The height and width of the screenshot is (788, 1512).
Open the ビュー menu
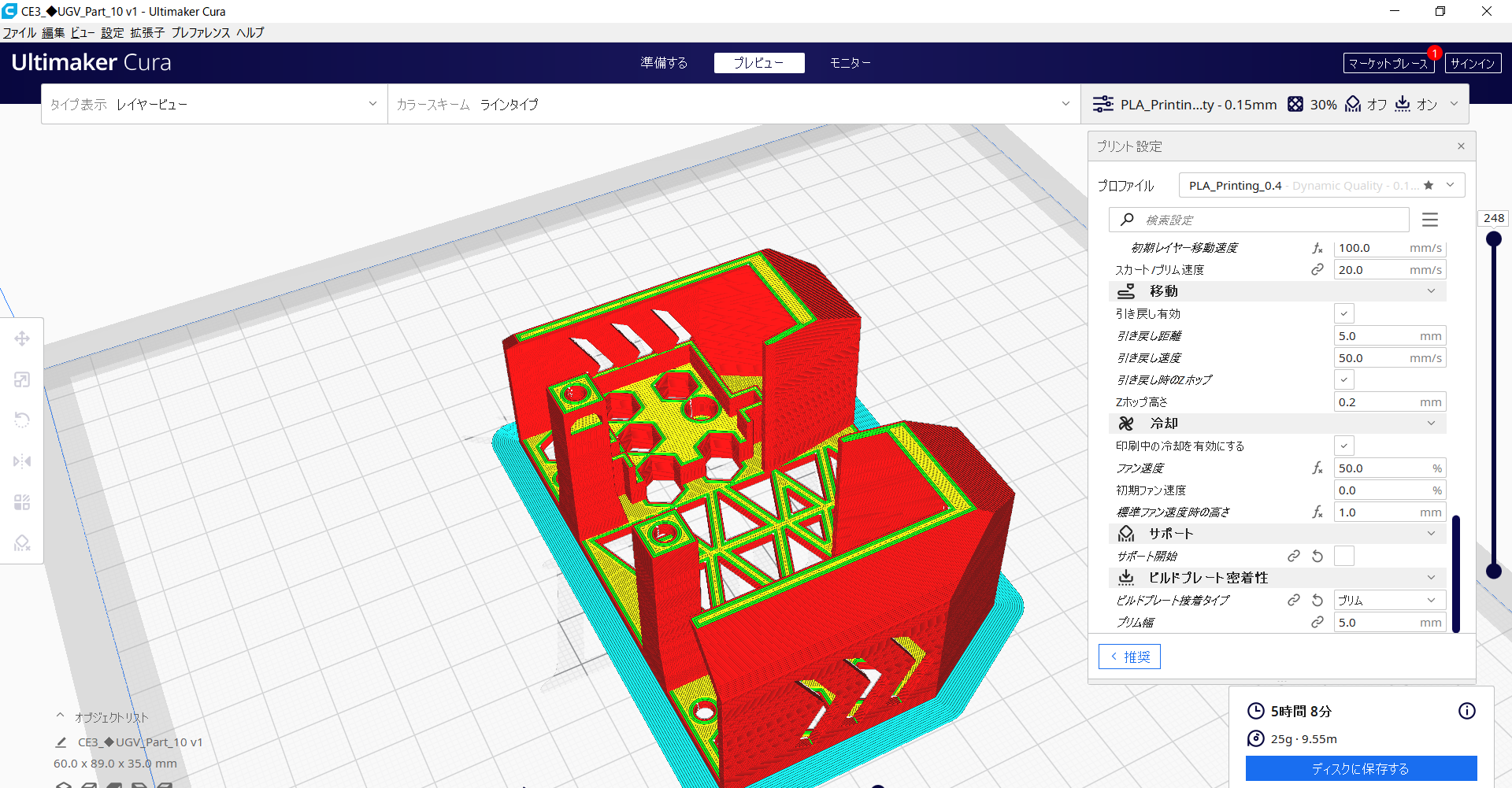click(x=83, y=32)
